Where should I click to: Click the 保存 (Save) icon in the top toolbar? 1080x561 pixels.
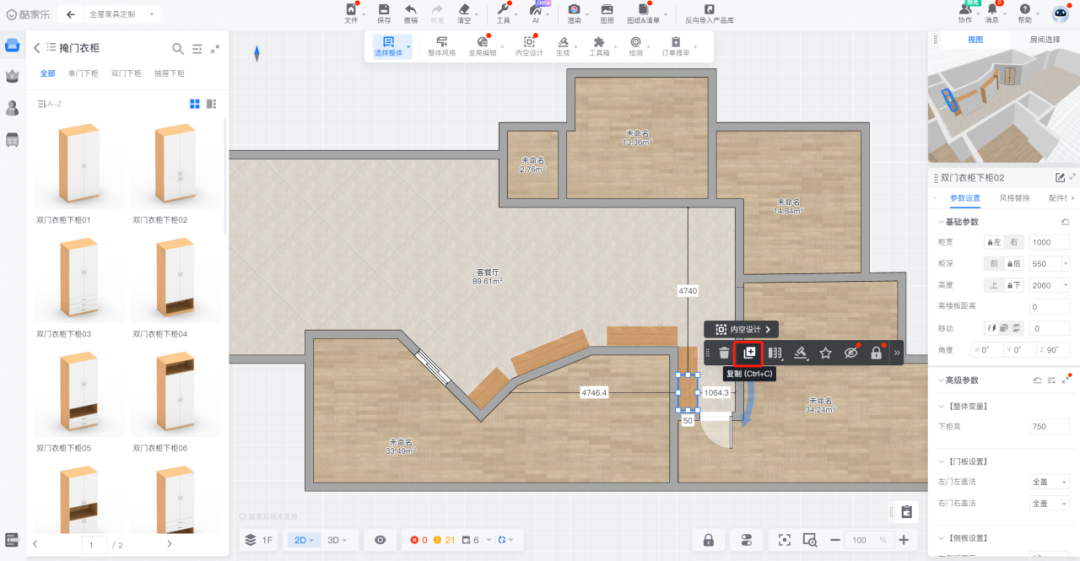pos(384,10)
